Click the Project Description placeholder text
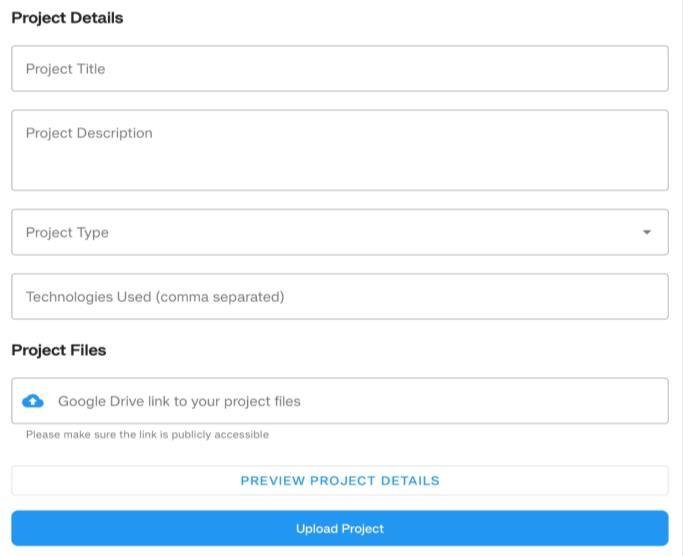The image size is (683, 556). coord(89,133)
